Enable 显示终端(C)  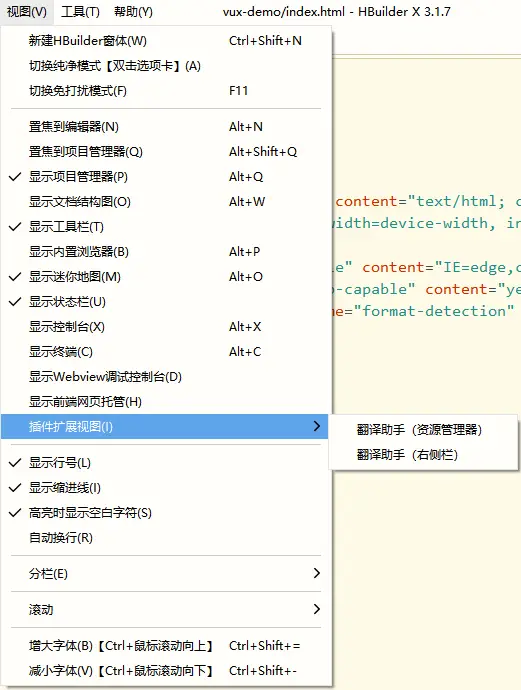tap(165, 352)
